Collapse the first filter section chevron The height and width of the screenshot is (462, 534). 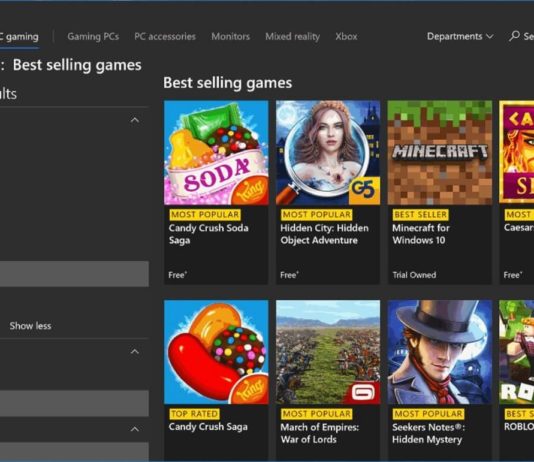coord(135,120)
